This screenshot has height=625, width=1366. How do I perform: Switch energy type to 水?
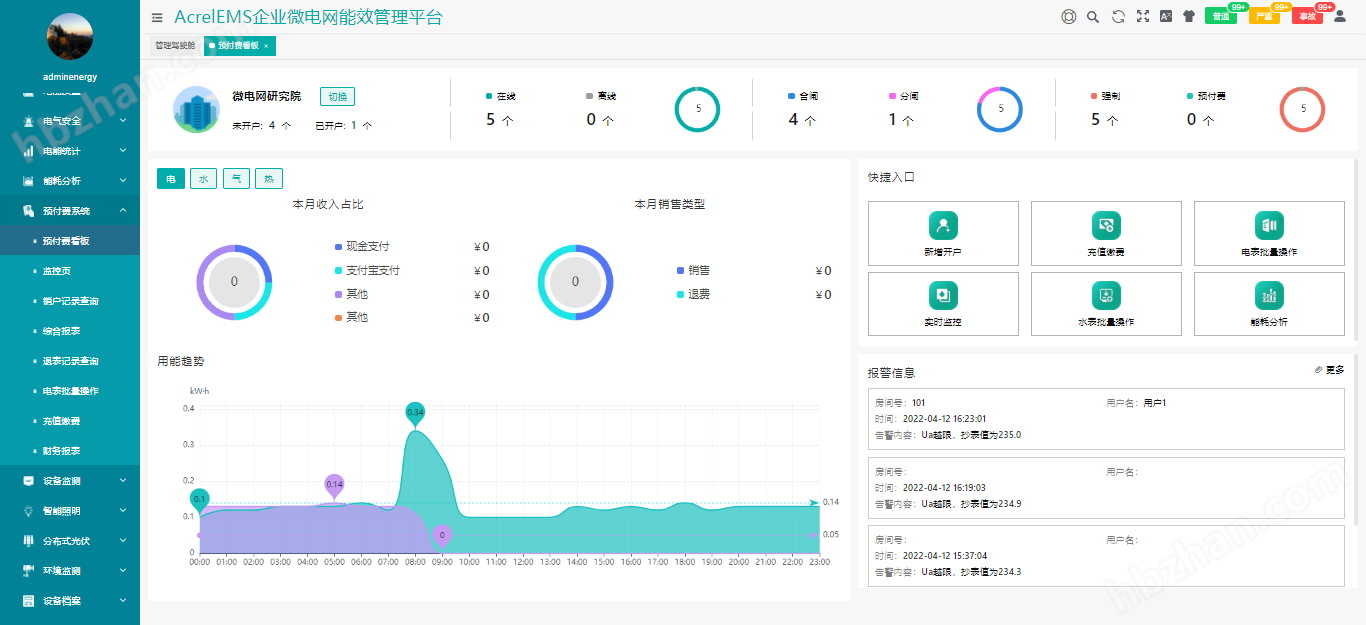tap(203, 178)
